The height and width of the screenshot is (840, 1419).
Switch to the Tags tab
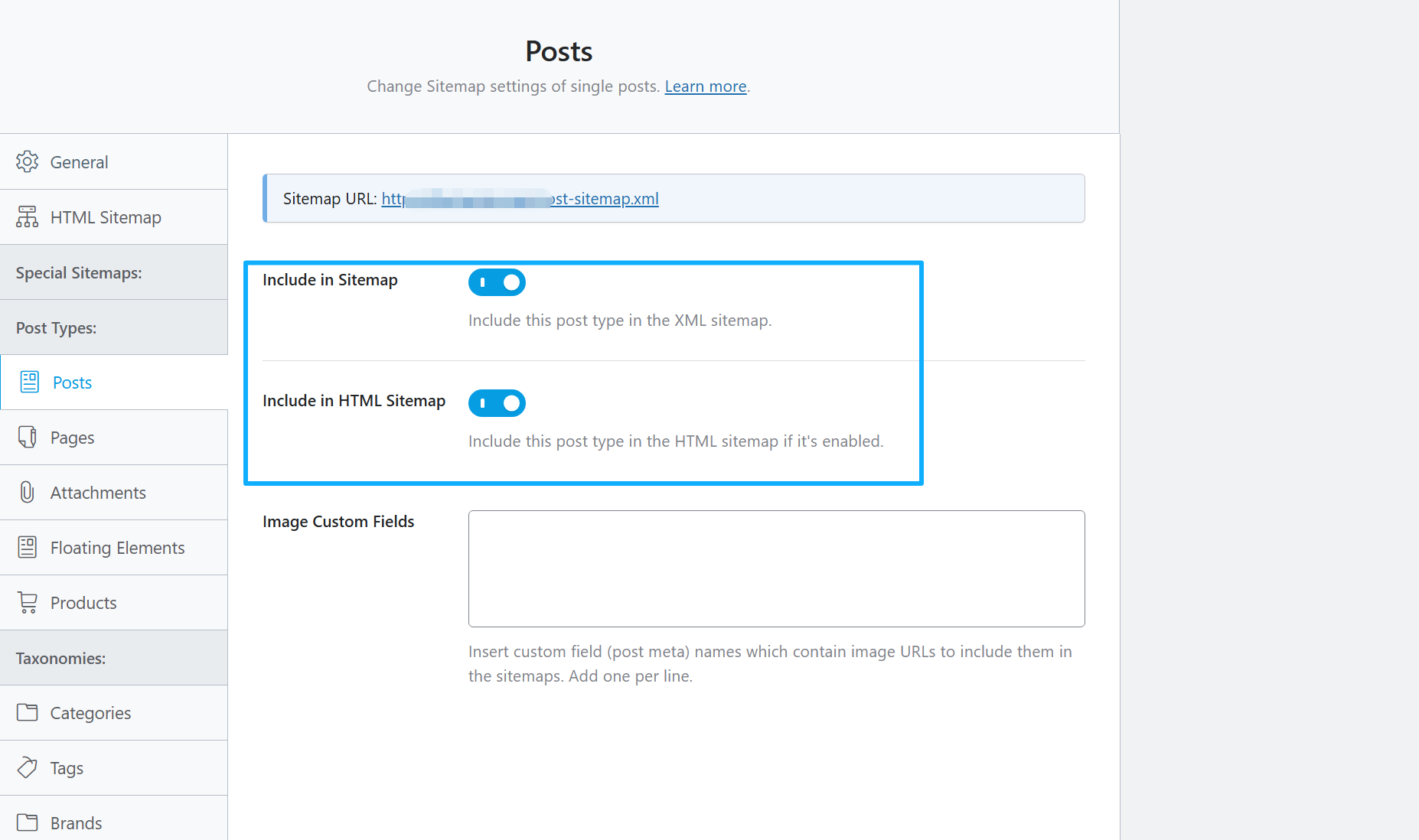114,768
